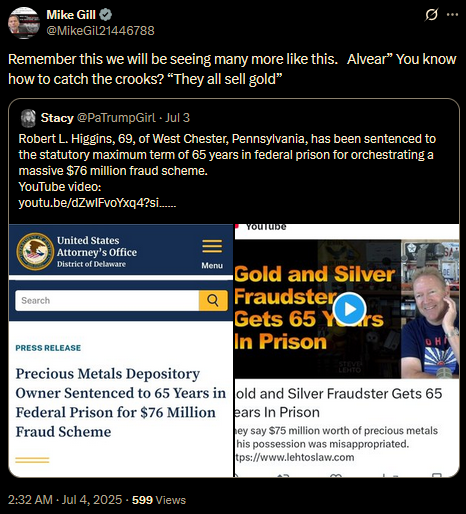
Task: Open the three-dot more options menu
Action: click(x=452, y=15)
